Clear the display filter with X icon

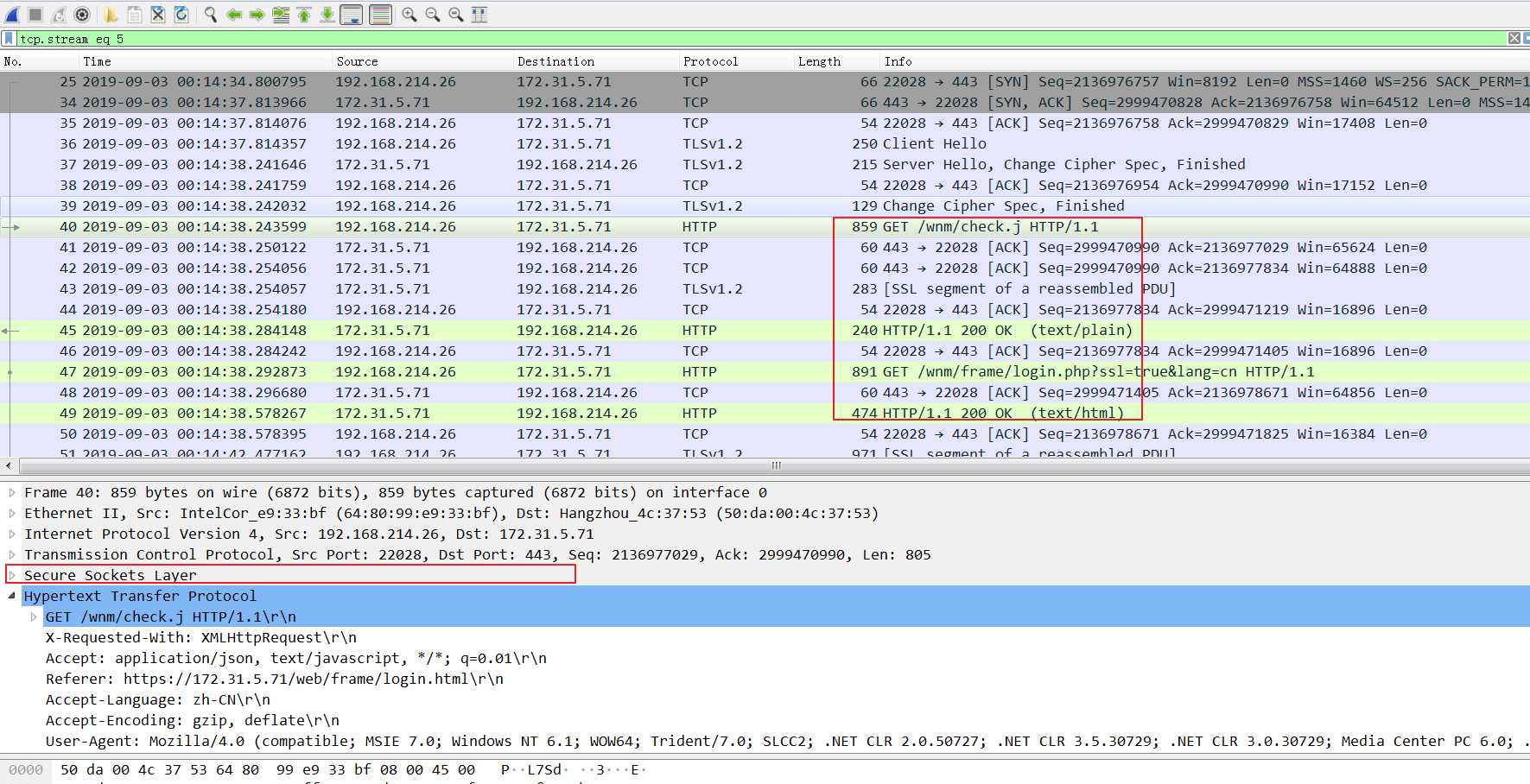coord(1514,39)
